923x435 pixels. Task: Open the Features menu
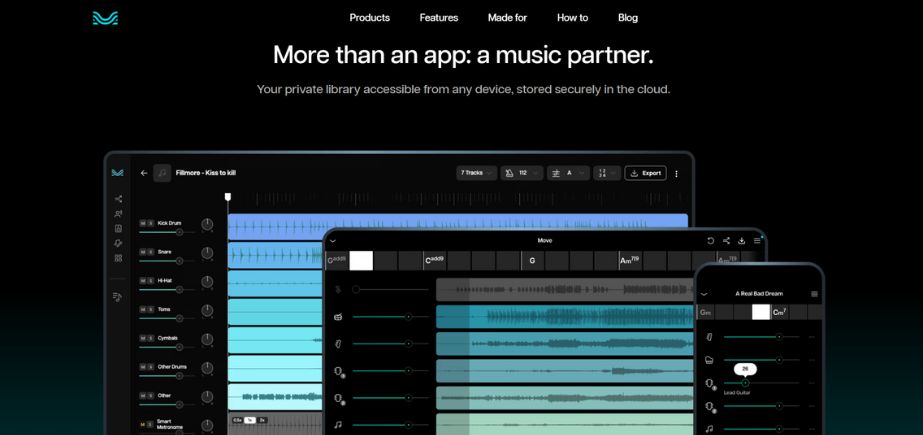pos(439,18)
